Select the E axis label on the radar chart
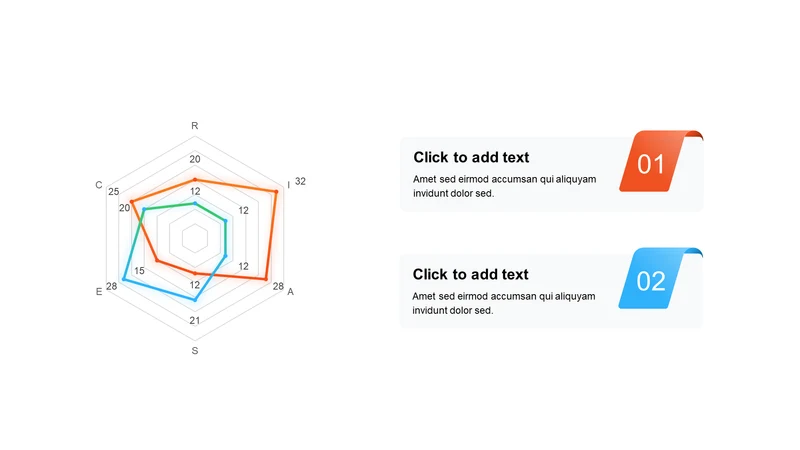The height and width of the screenshot is (450, 800). tap(99, 292)
